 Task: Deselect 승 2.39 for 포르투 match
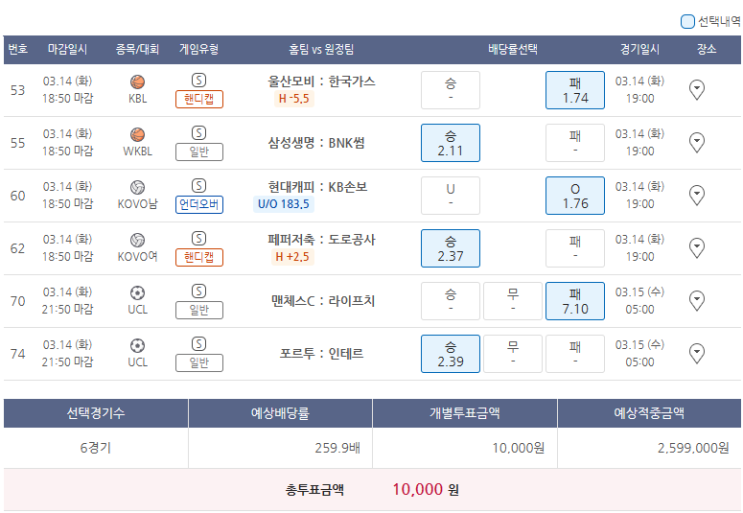point(450,353)
